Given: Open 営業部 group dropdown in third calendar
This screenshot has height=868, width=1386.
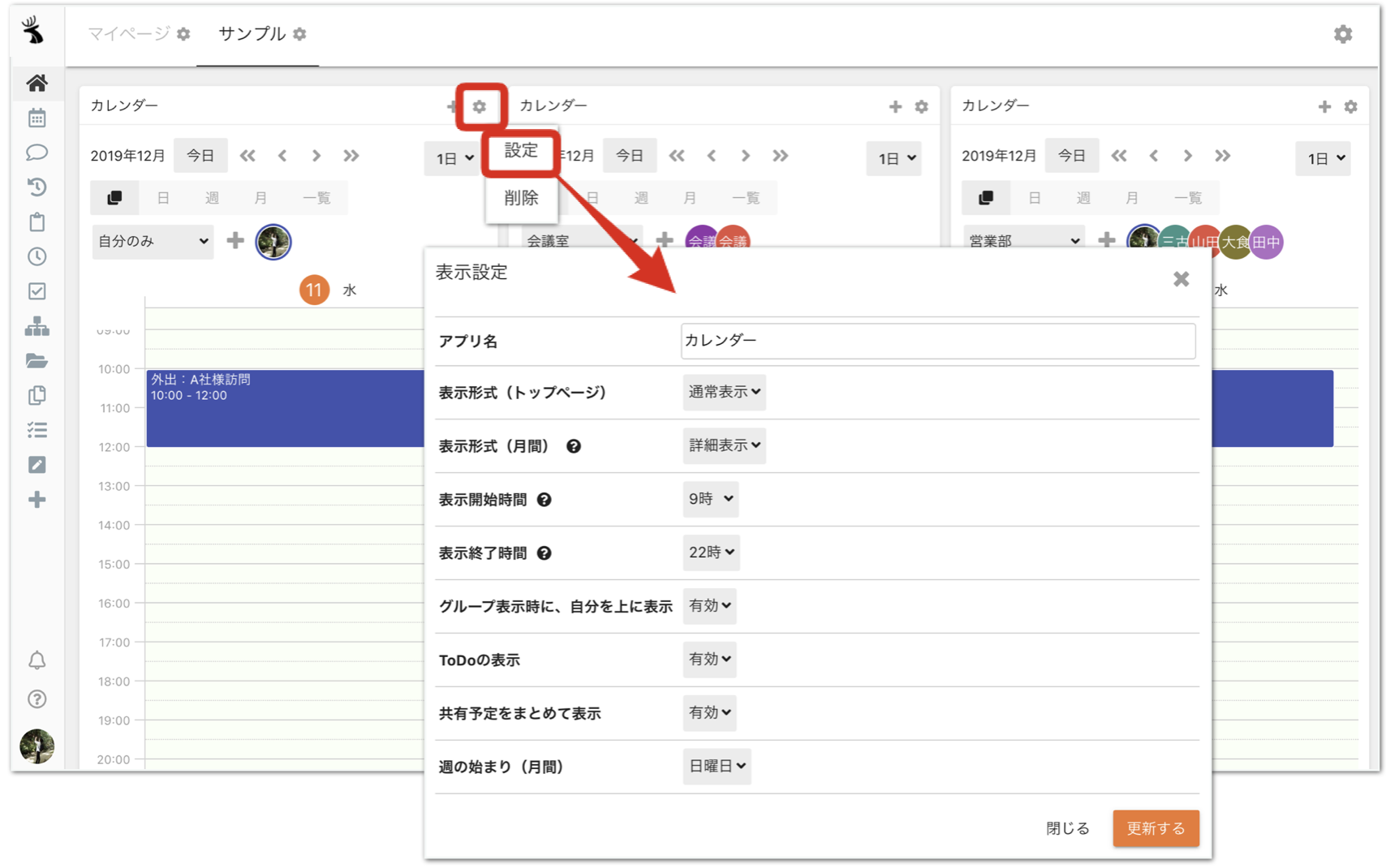Looking at the screenshot, I should [x=1024, y=241].
